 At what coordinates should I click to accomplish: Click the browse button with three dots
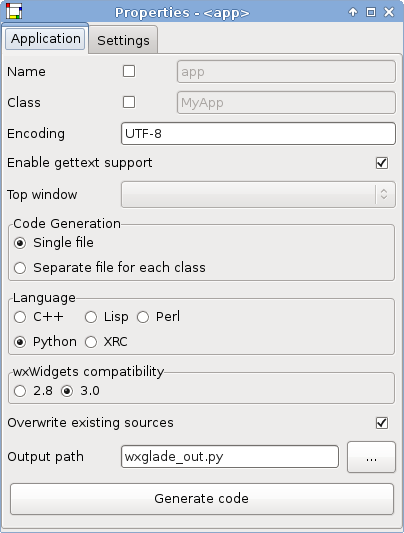point(371,457)
